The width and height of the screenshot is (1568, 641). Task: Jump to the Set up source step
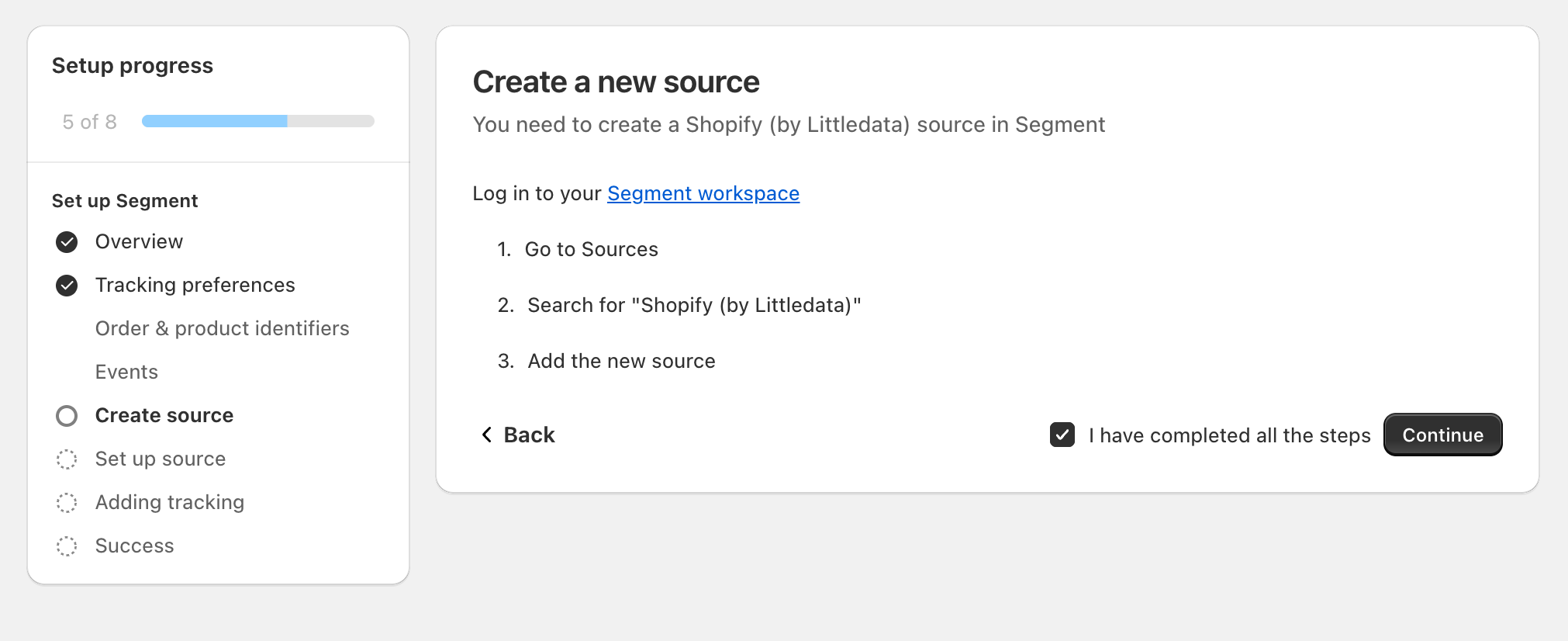160,459
